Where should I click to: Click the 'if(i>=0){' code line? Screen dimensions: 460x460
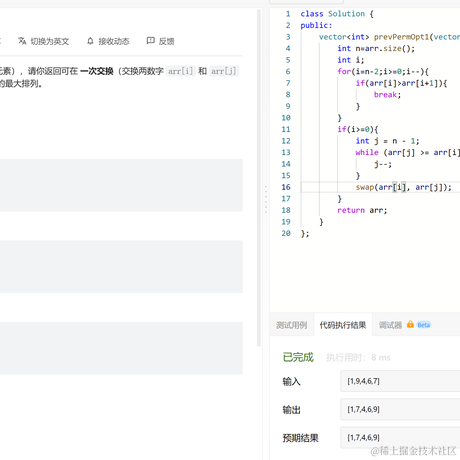point(358,129)
